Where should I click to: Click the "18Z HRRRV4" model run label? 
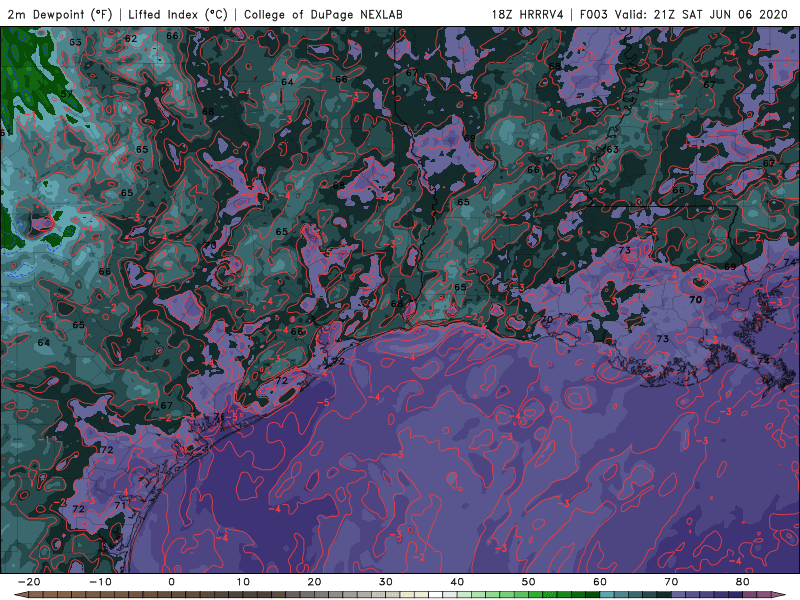[x=527, y=14]
